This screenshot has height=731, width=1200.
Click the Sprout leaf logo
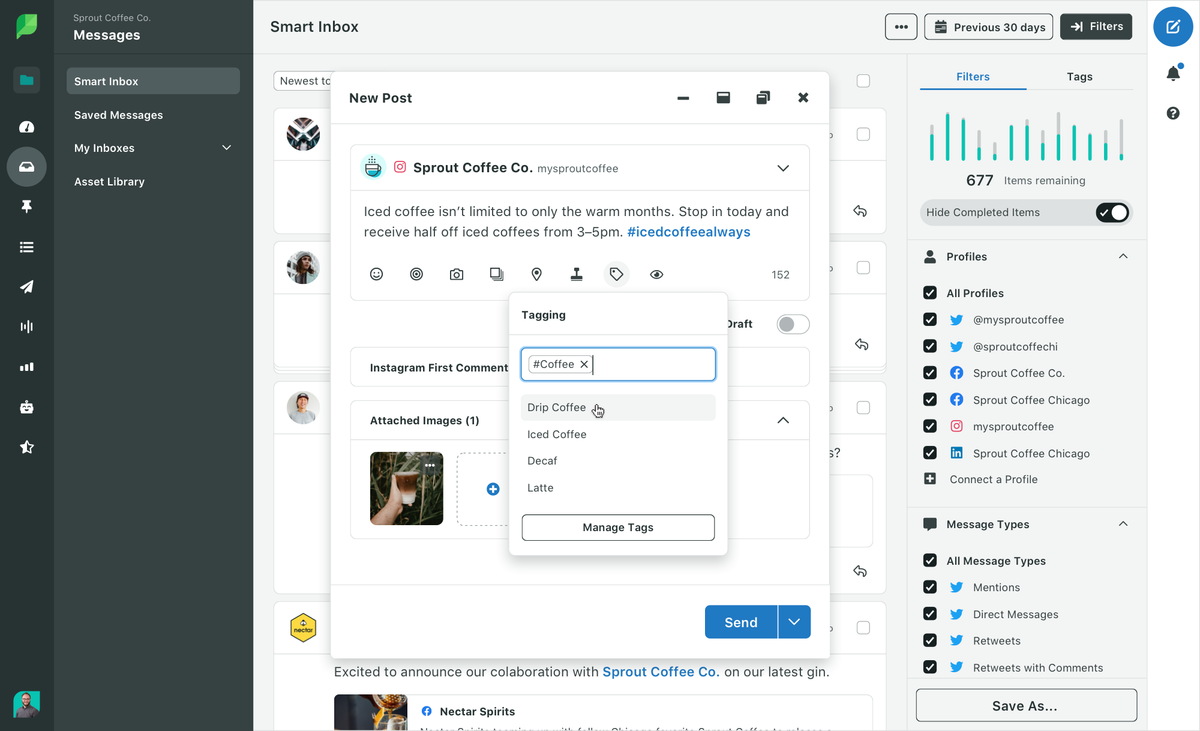(27, 27)
